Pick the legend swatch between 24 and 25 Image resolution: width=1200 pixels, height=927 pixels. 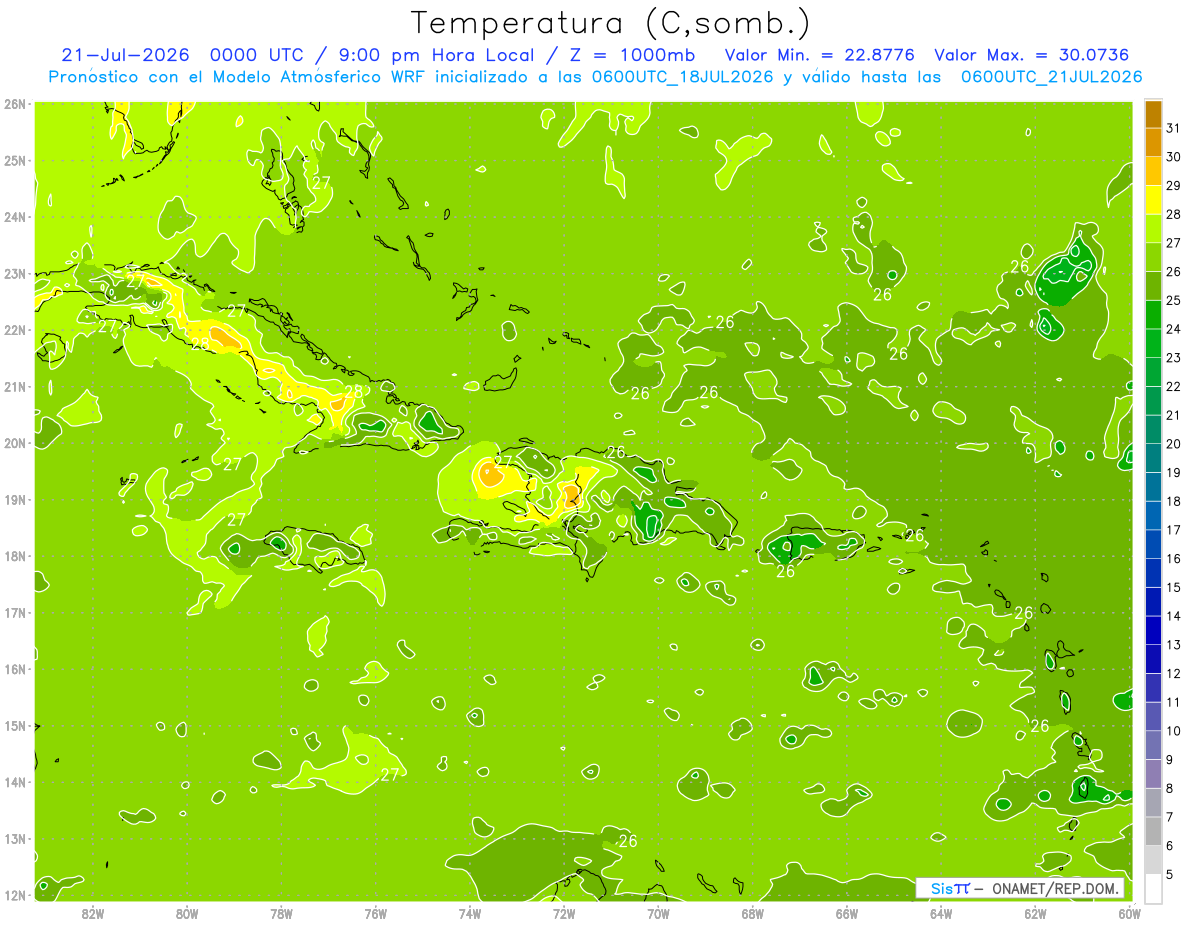click(1154, 316)
